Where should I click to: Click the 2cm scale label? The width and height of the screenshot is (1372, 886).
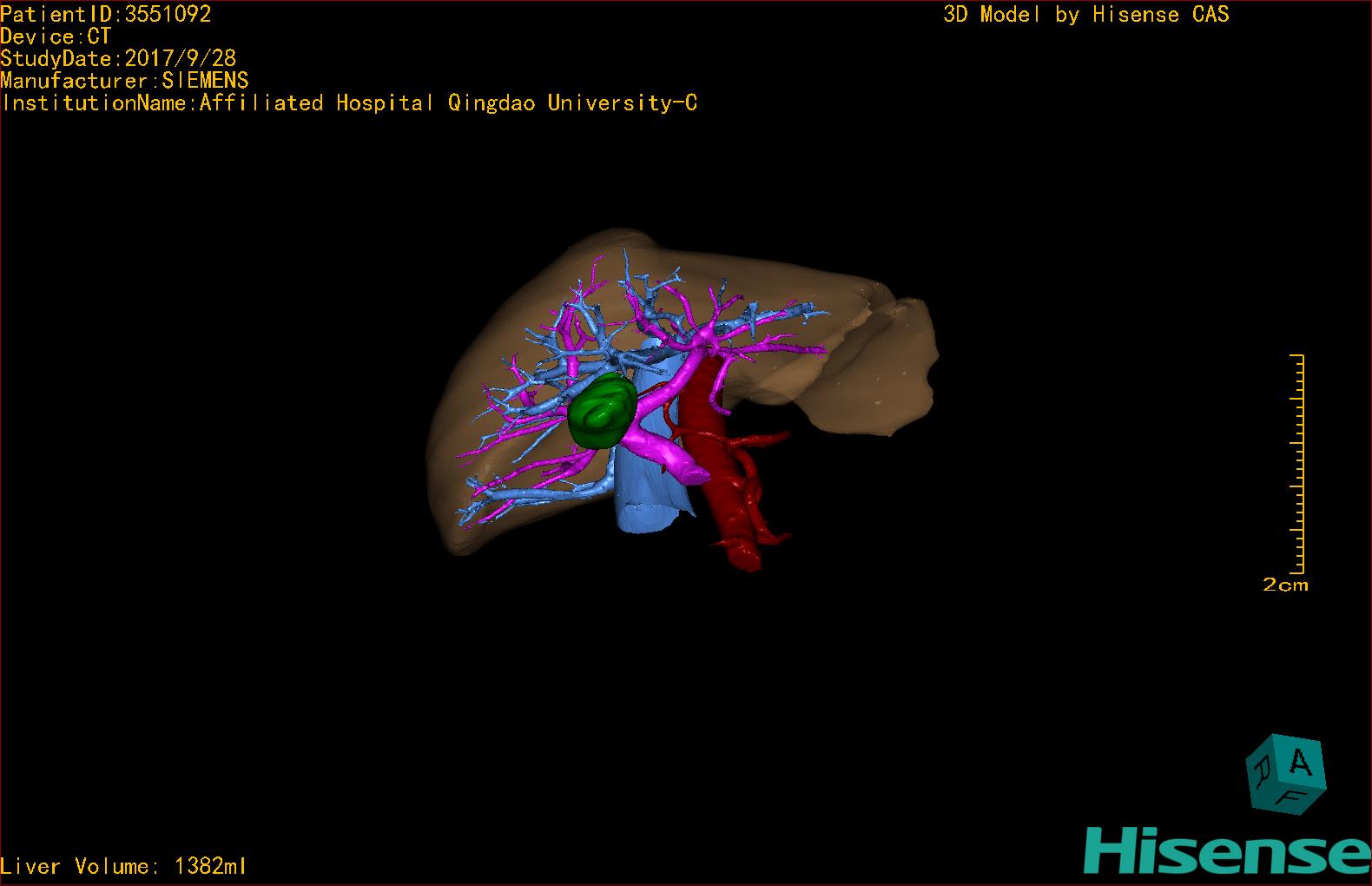(x=1285, y=585)
